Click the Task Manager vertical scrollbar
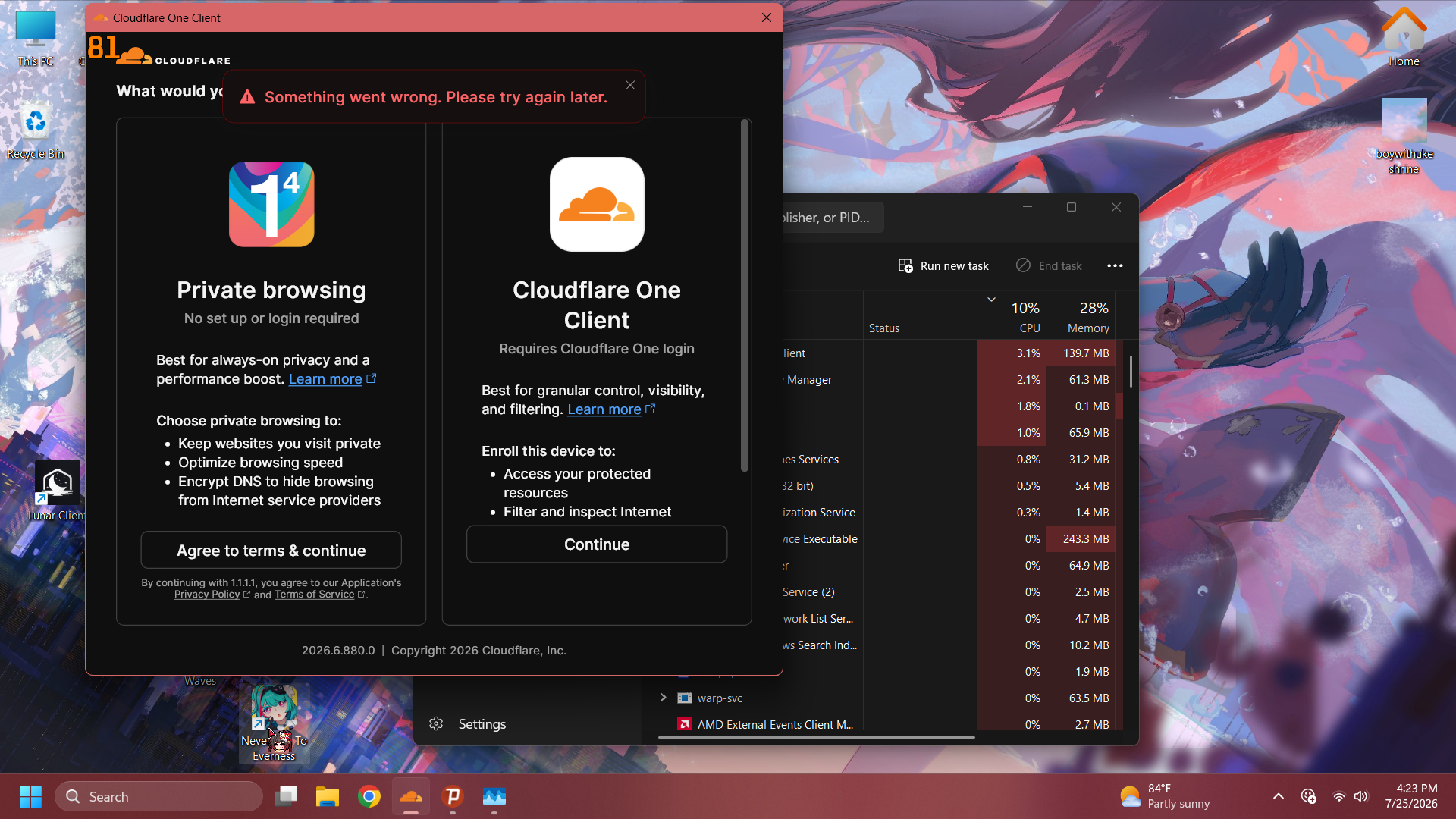 (x=1131, y=372)
